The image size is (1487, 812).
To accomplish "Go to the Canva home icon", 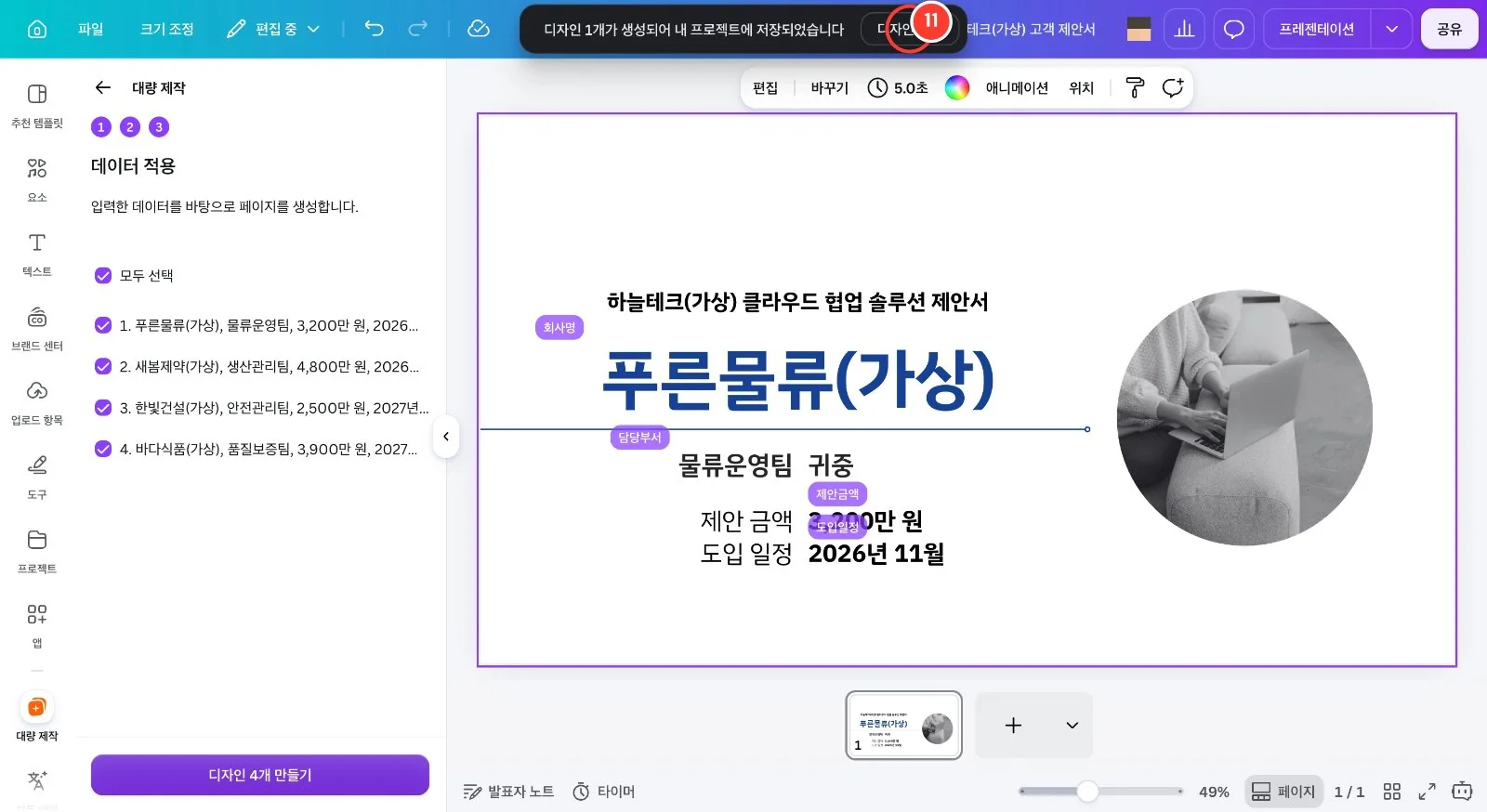I will [x=37, y=29].
